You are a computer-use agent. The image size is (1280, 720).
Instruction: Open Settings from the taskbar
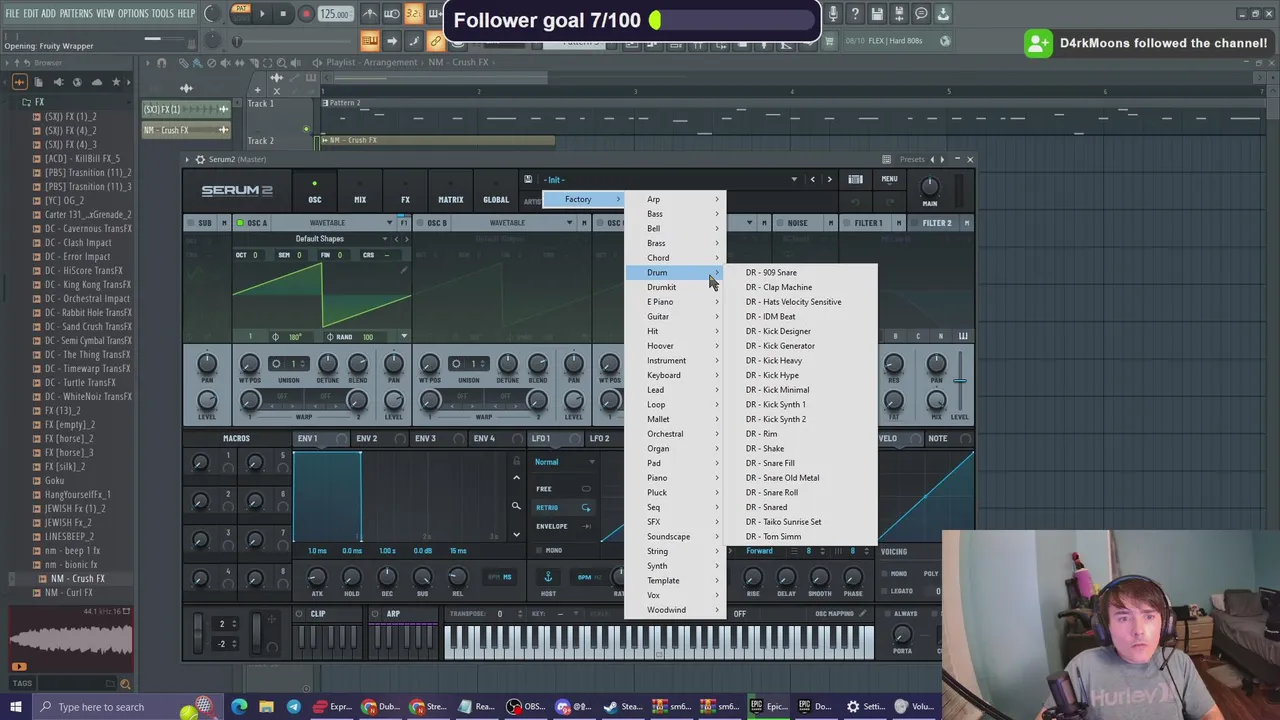tap(864, 707)
